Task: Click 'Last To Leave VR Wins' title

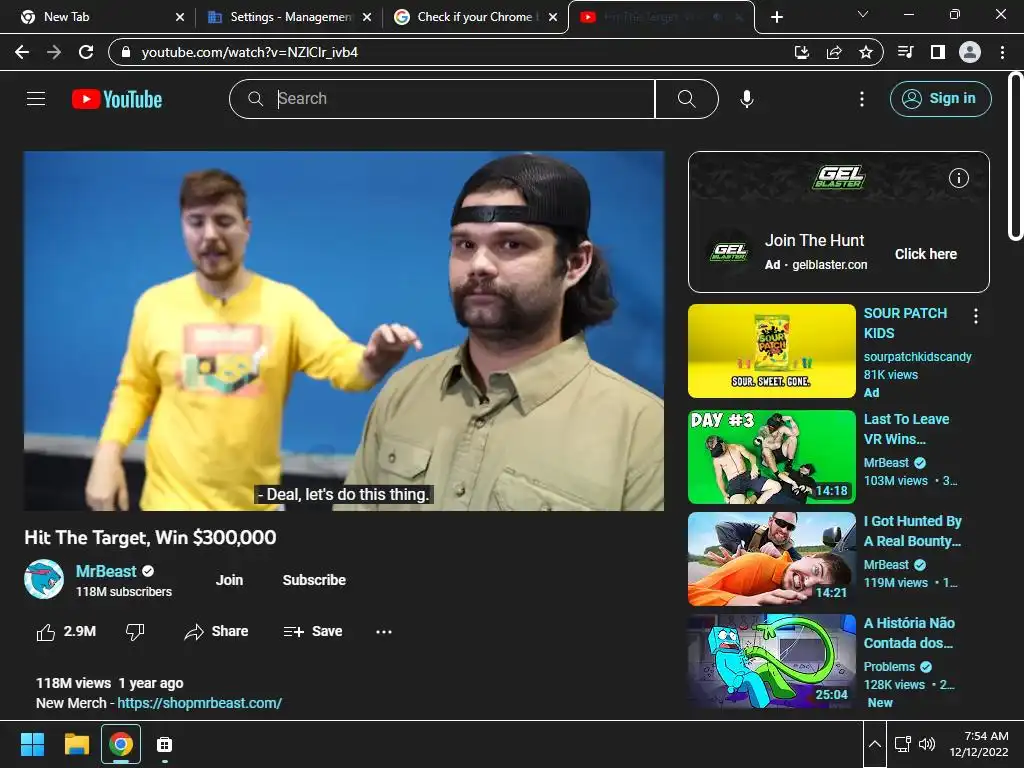Action: (x=906, y=429)
